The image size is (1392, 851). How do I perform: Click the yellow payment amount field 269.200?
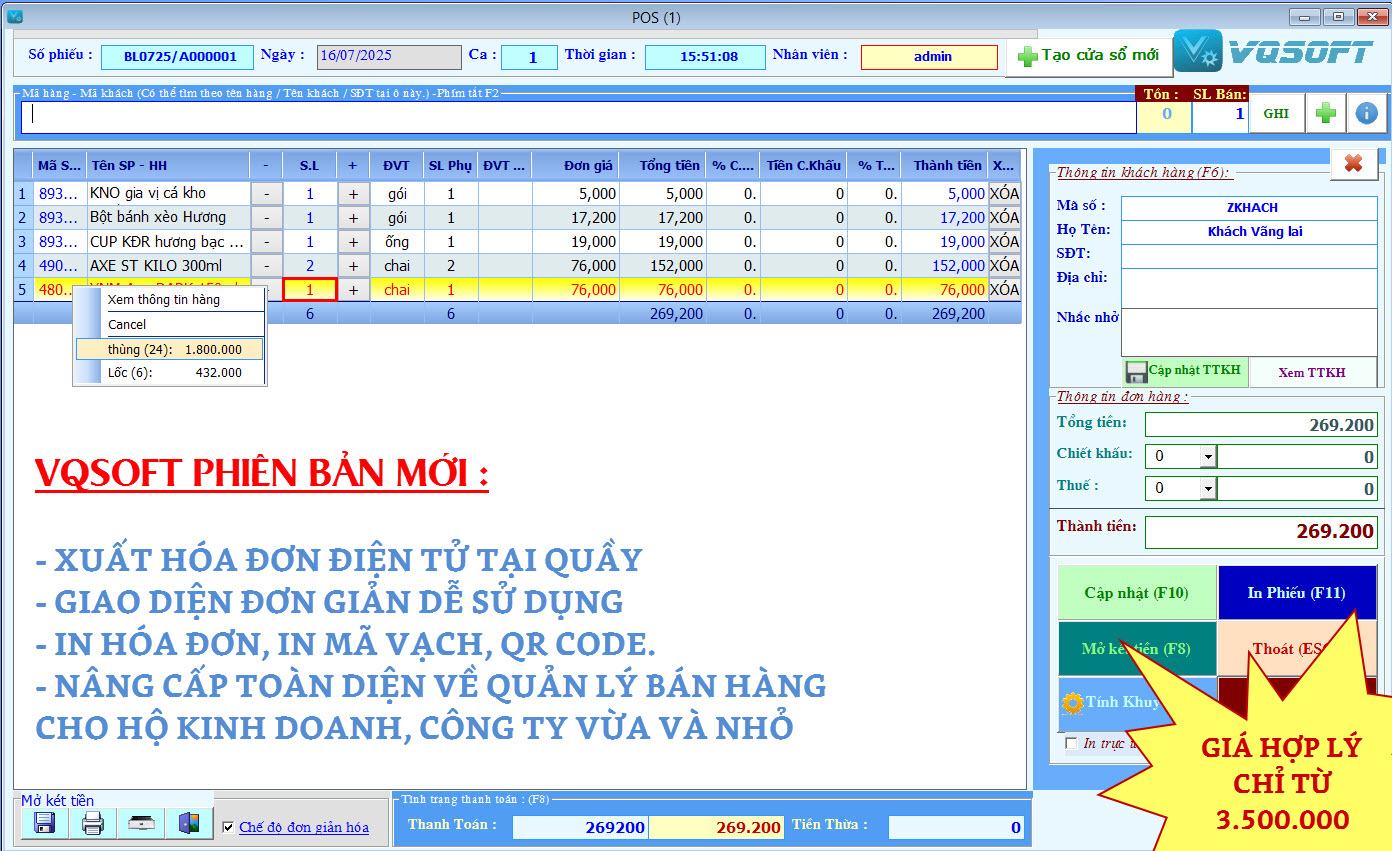click(716, 827)
